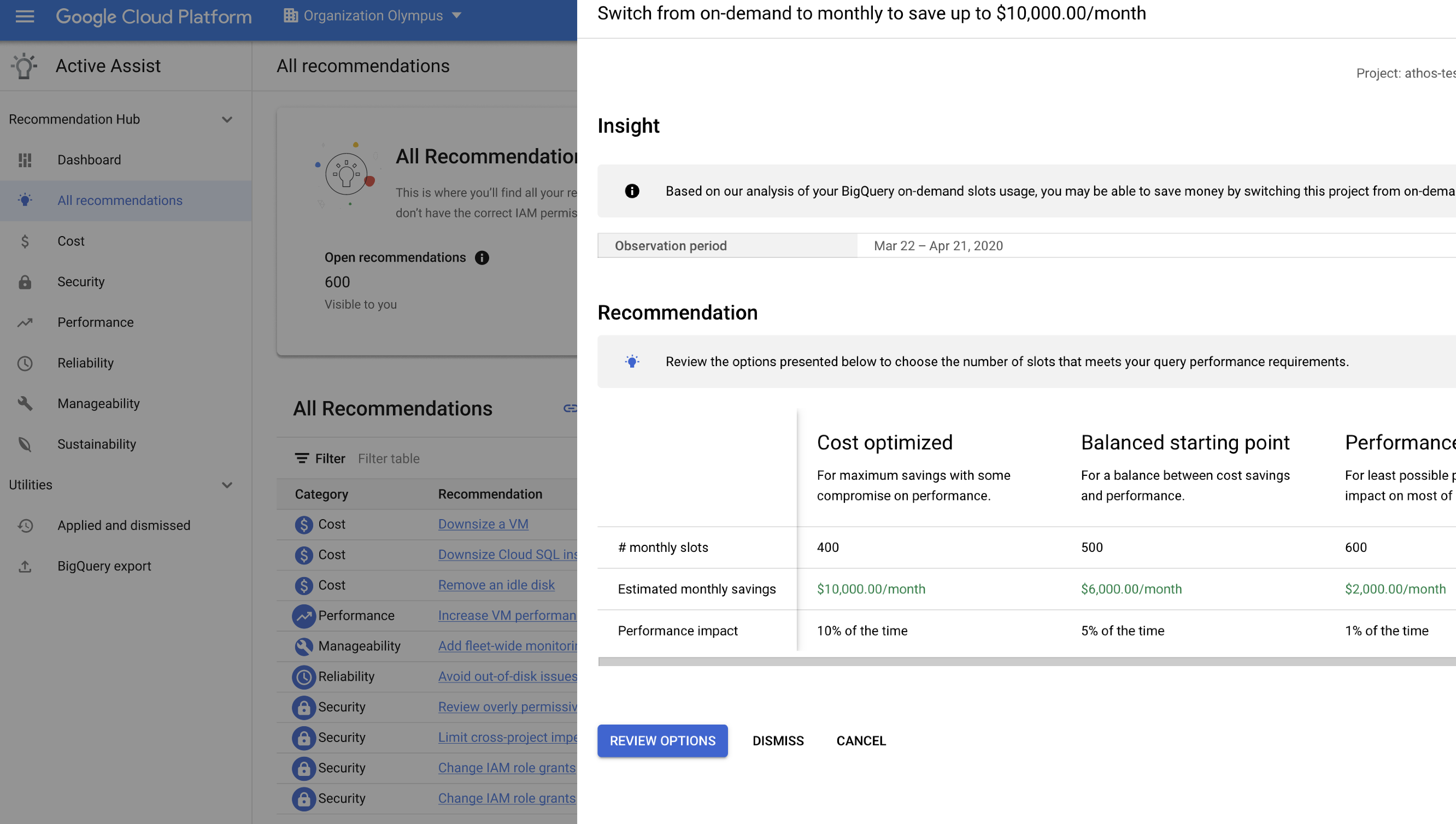This screenshot has width=1456, height=824.
Task: Click the REVIEW OPTIONS button
Action: (662, 740)
